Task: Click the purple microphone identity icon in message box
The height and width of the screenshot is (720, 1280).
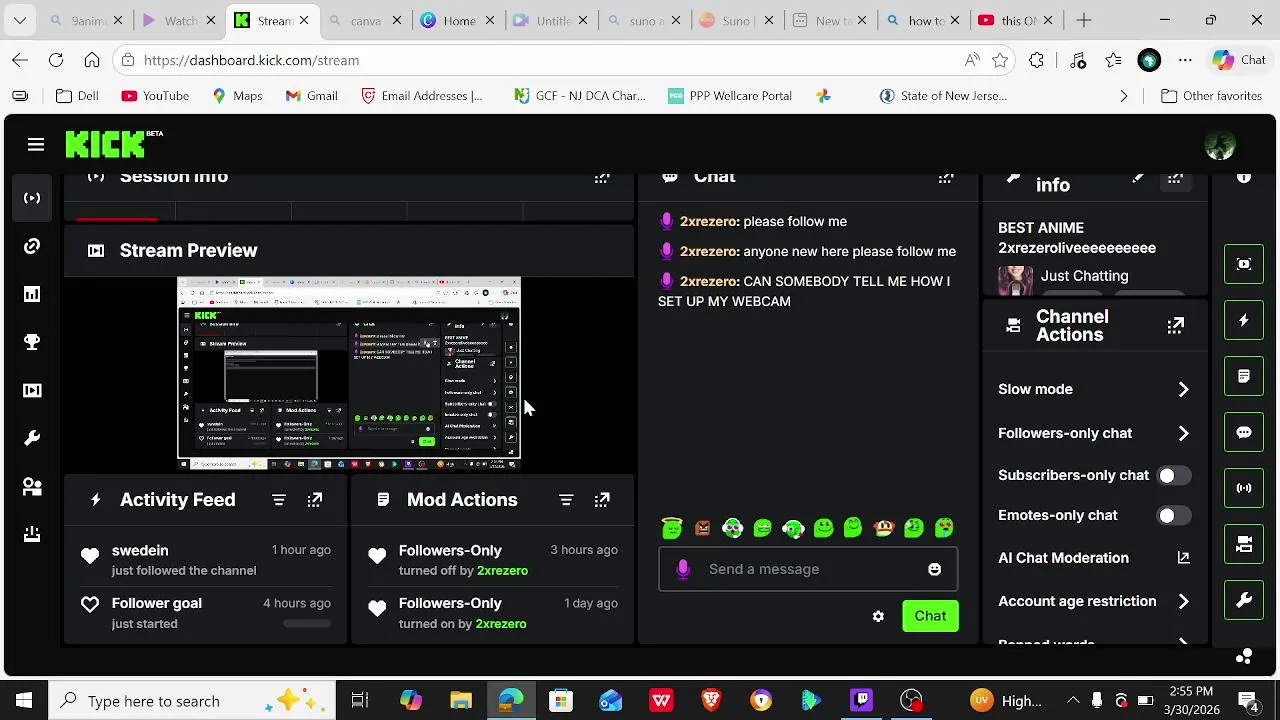Action: point(683,569)
